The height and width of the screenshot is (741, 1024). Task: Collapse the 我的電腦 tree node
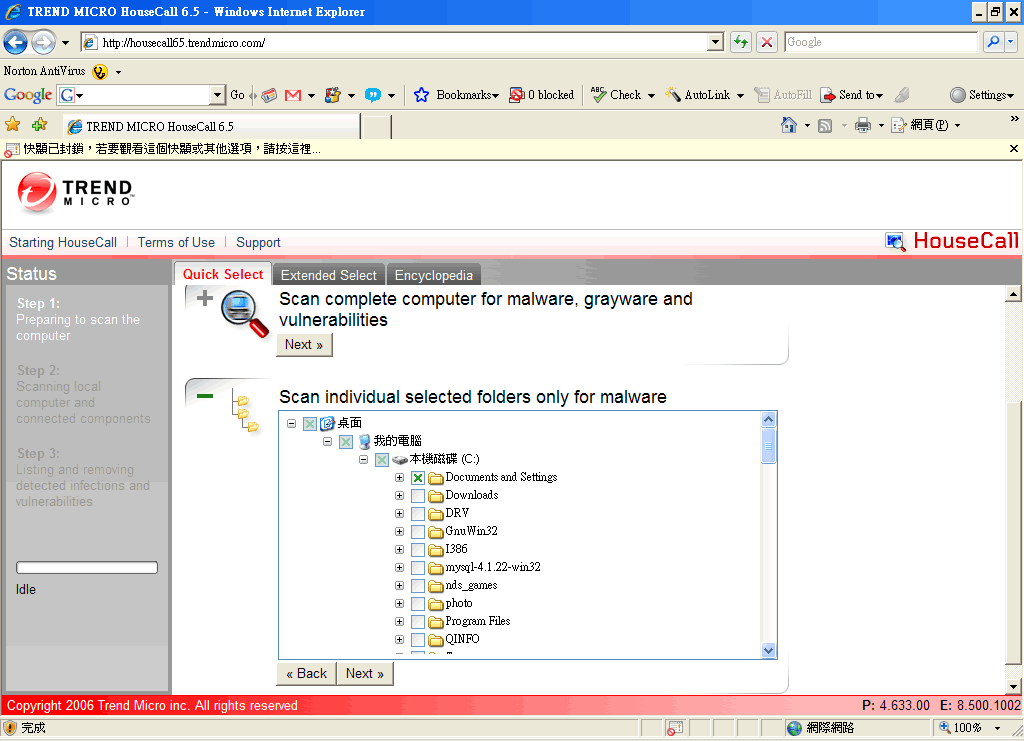327,441
